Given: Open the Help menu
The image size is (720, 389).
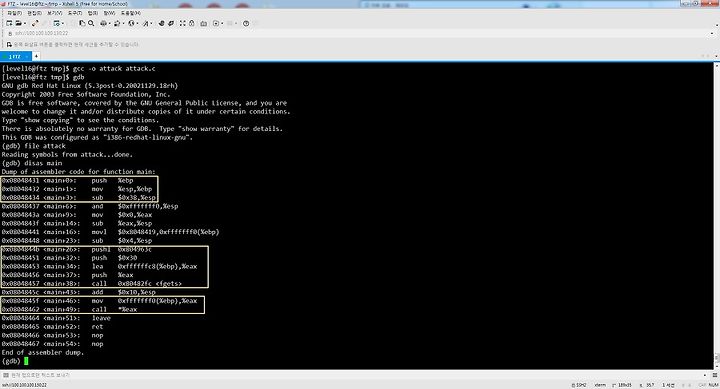Looking at the screenshot, I should (x=131, y=13).
